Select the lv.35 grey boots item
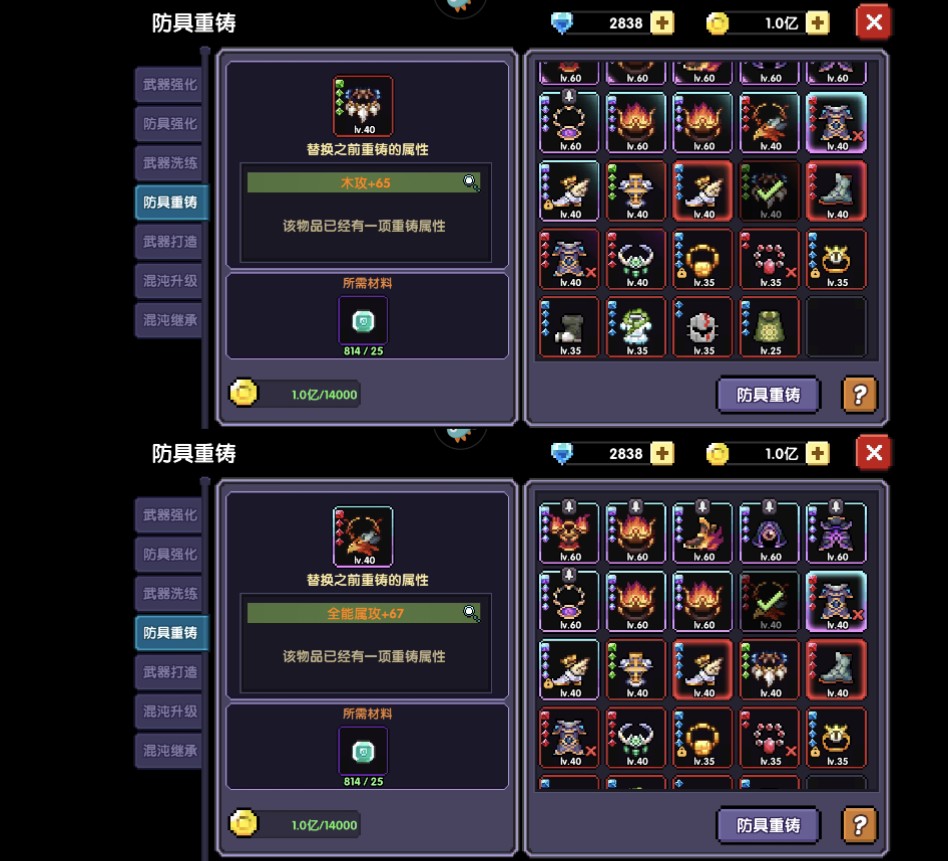Image resolution: width=948 pixels, height=861 pixels. click(x=569, y=327)
